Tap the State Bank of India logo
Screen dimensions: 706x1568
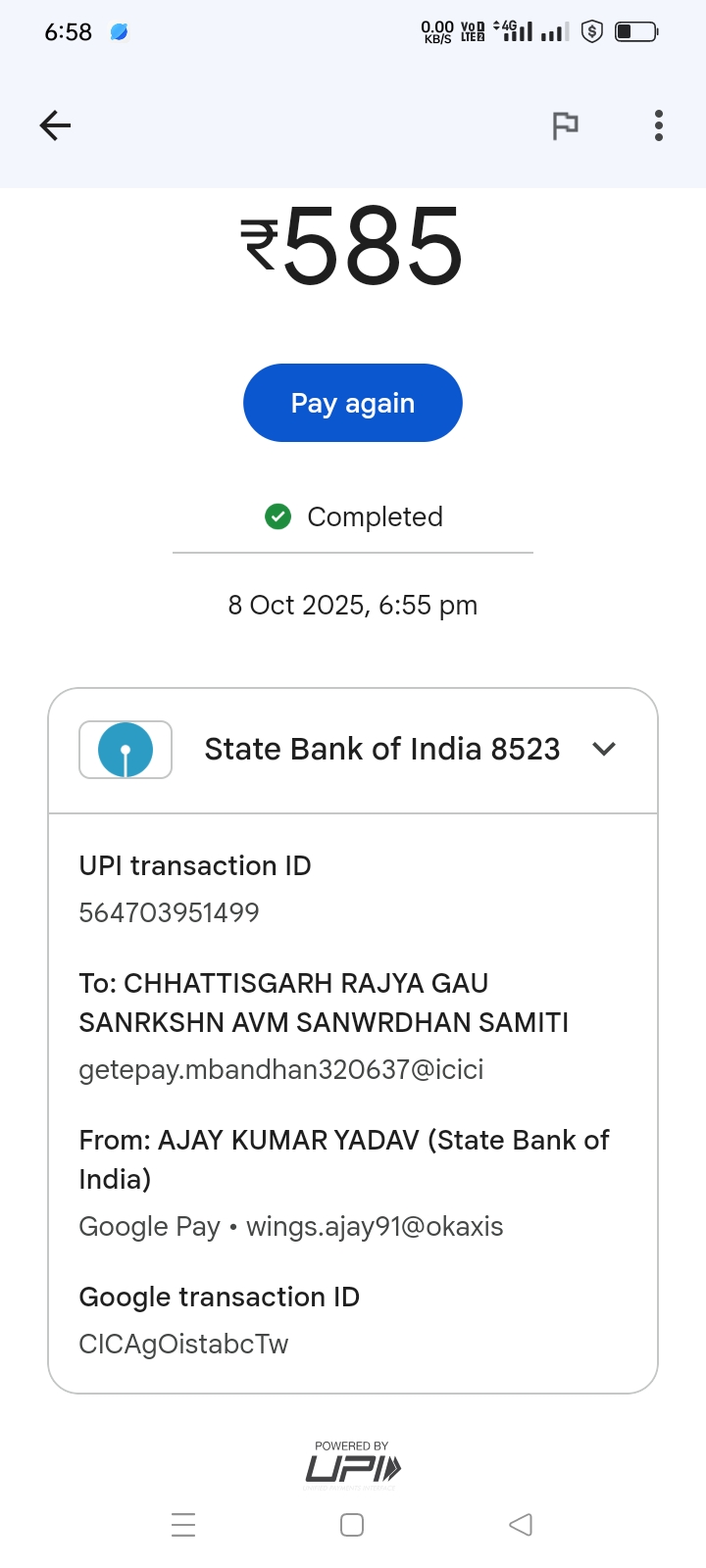pos(126,750)
